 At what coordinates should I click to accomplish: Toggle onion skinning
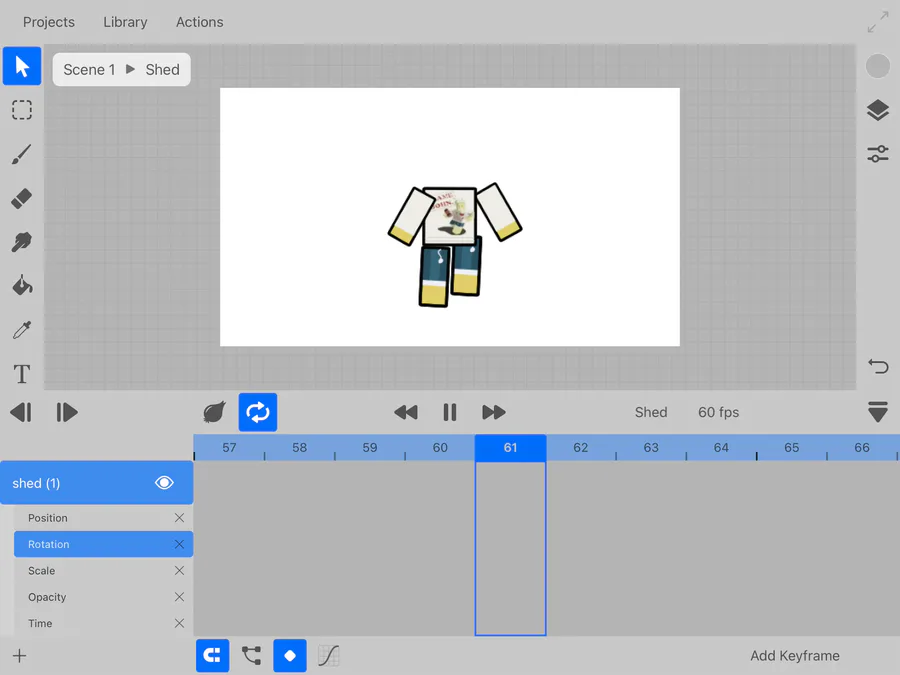coord(214,412)
